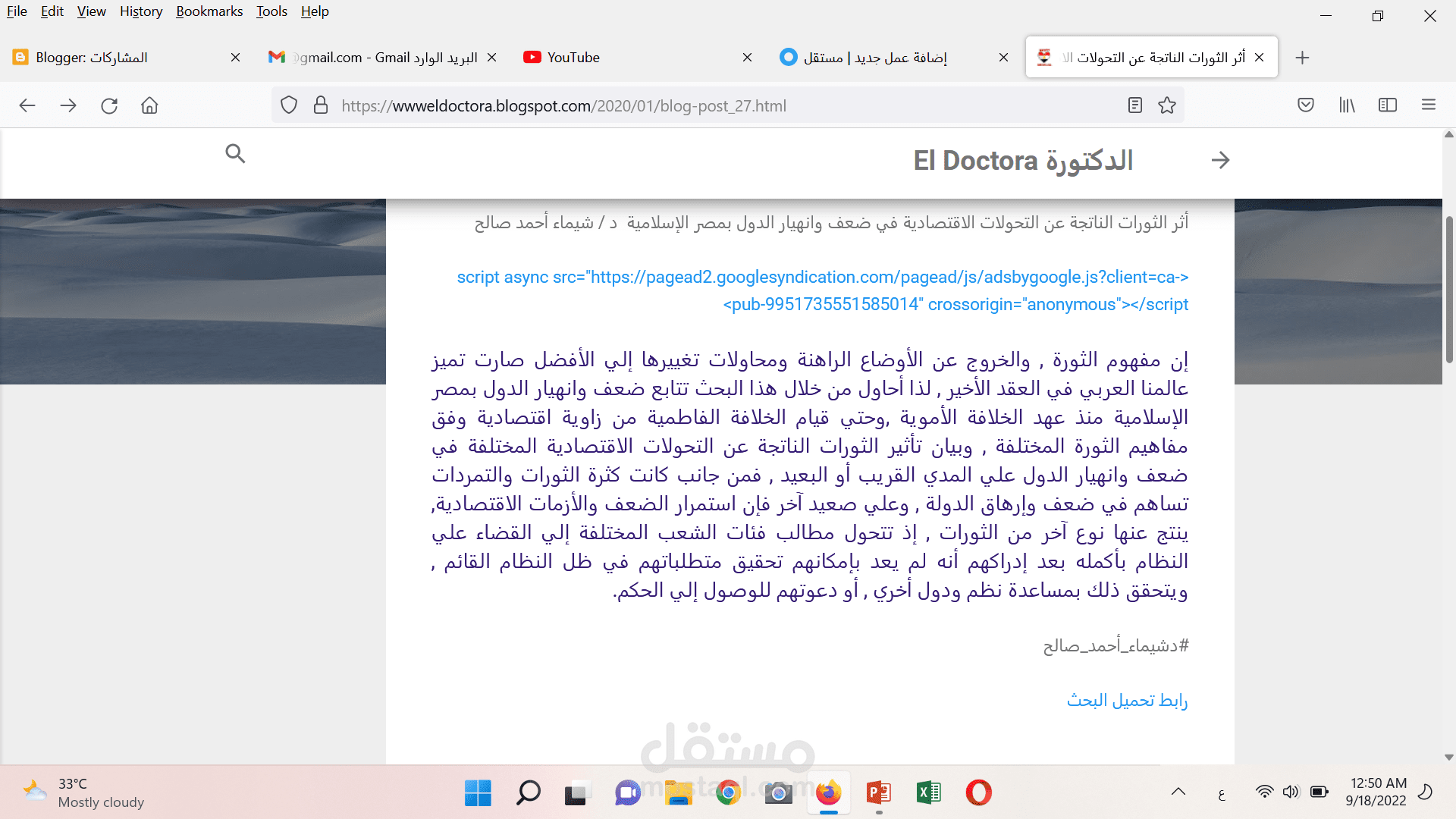
Task: Click the Focus assist moon tray icon
Action: pyautogui.click(x=1426, y=792)
